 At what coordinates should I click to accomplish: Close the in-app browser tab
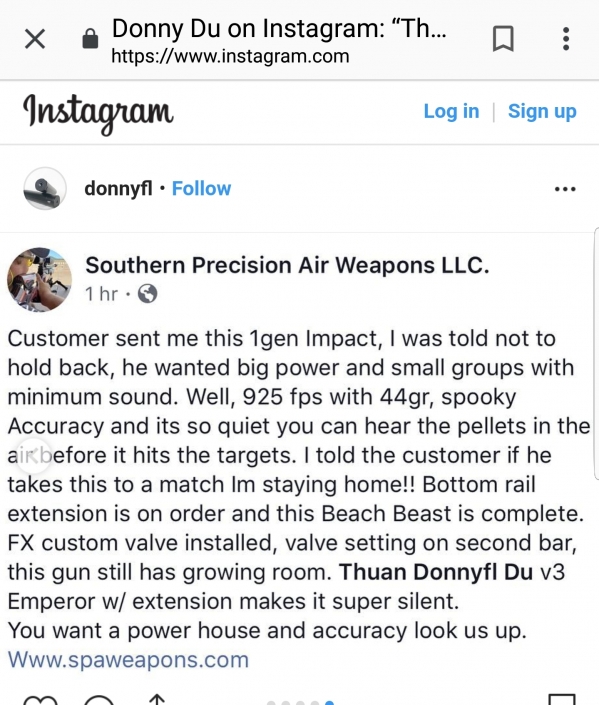tap(35, 39)
